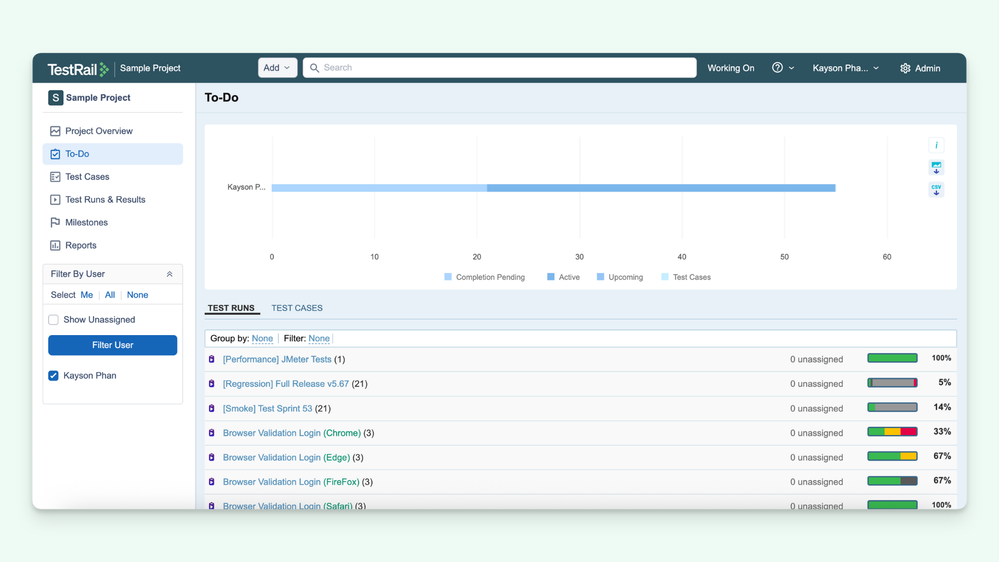
Task: Open Browser Validation Login (Edge) run
Action: tap(286, 458)
